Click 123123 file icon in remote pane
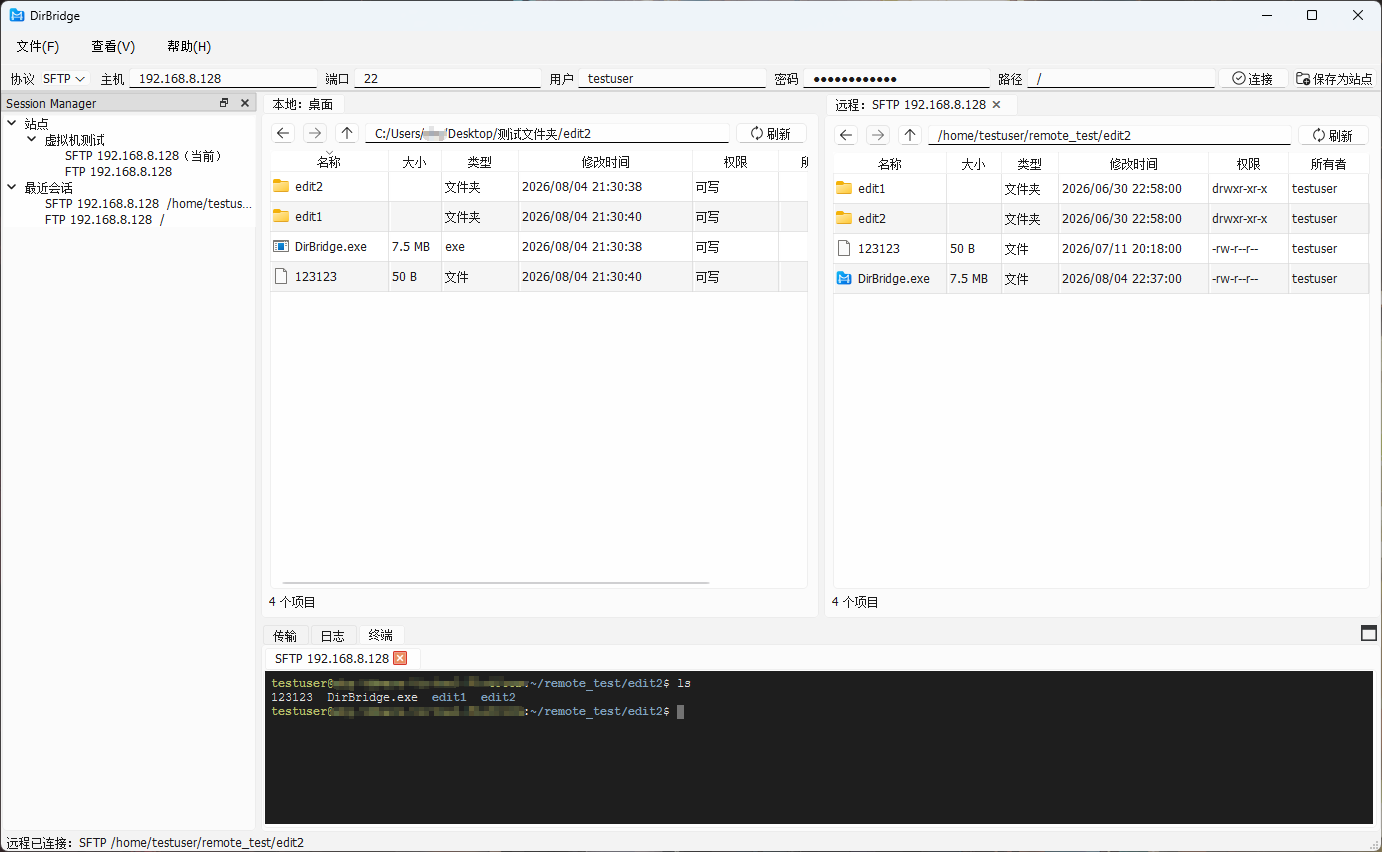The image size is (1382, 852). (844, 248)
